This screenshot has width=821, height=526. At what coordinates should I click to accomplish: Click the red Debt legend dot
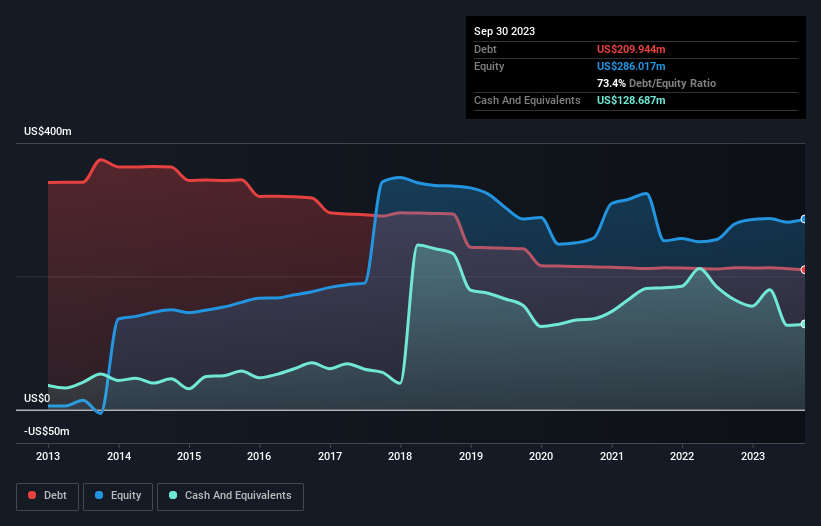coord(32,495)
